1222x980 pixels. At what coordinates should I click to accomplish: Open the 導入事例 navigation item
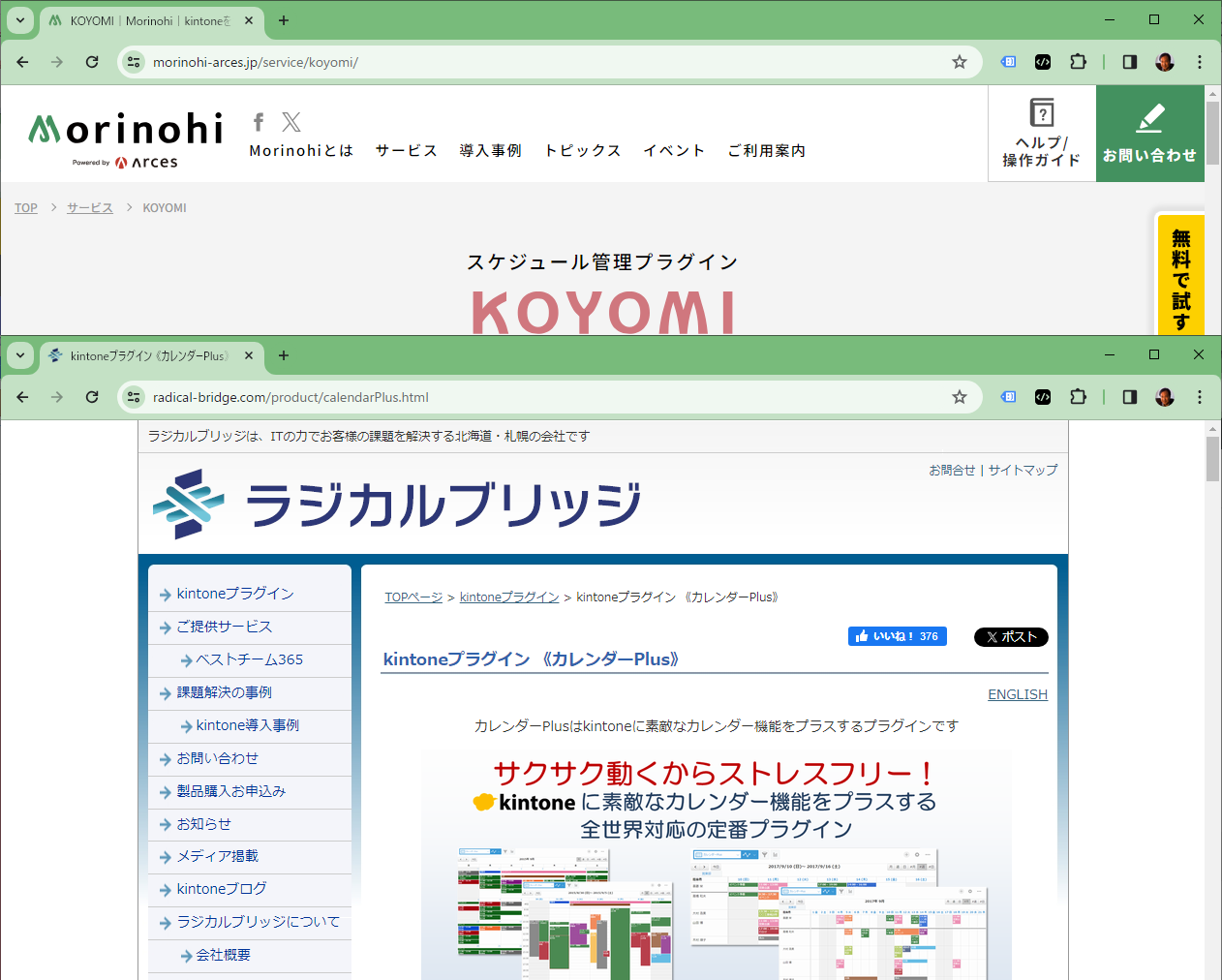(x=491, y=151)
